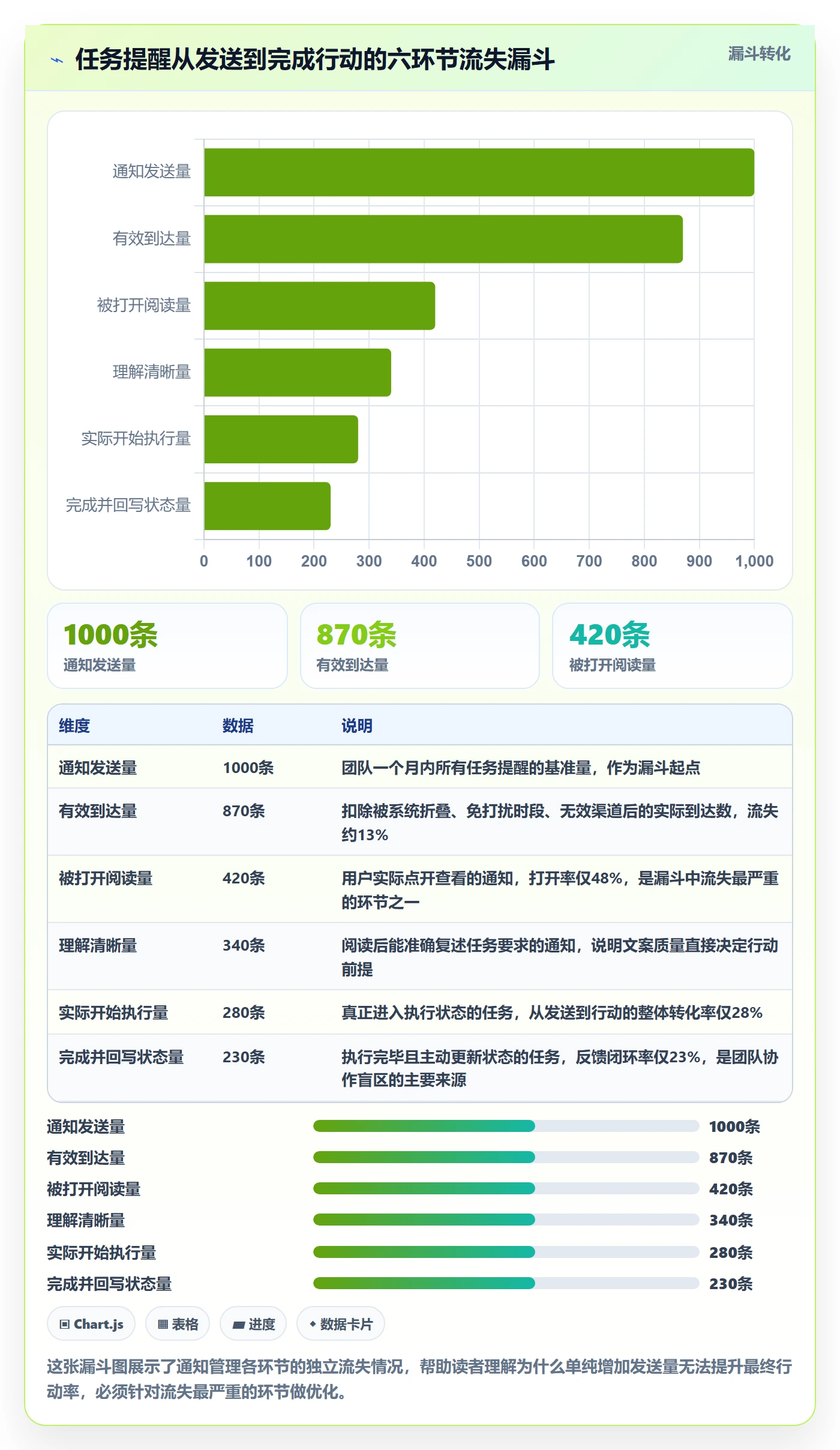Click the Chart.js chip
Viewport: 840px width, 1450px height.
tap(91, 1324)
